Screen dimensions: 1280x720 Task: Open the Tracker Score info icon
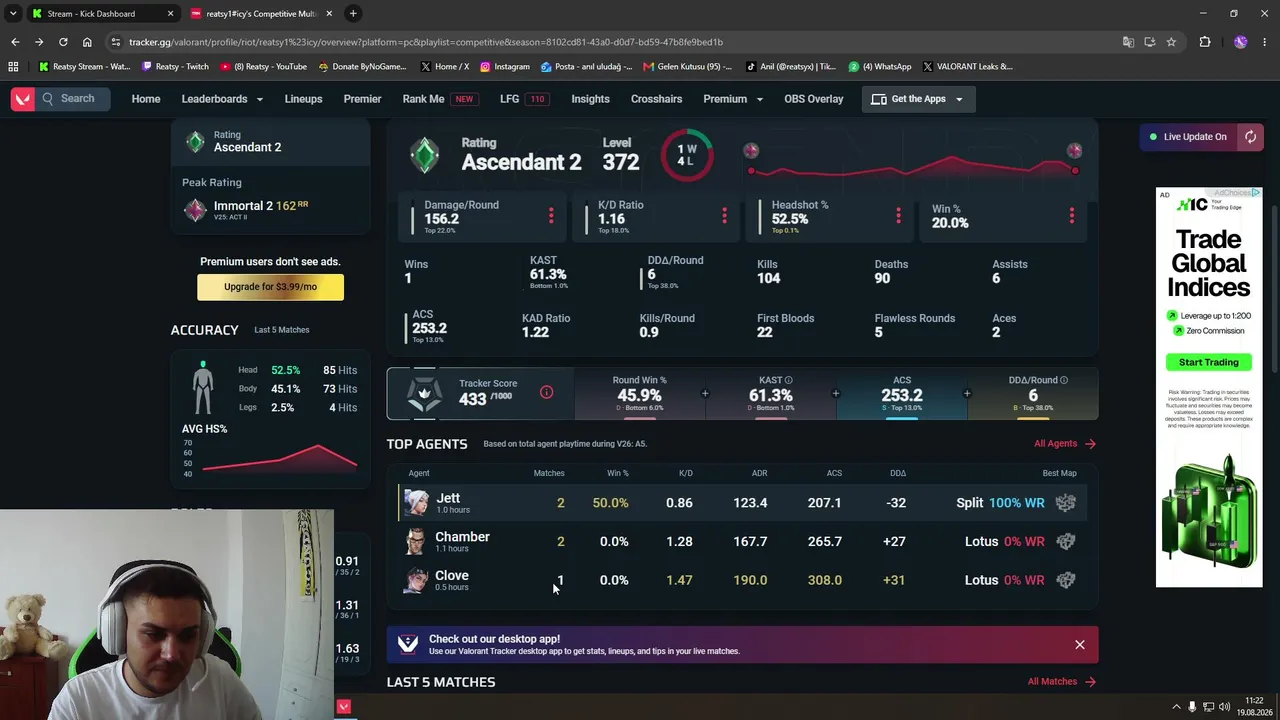coord(546,392)
